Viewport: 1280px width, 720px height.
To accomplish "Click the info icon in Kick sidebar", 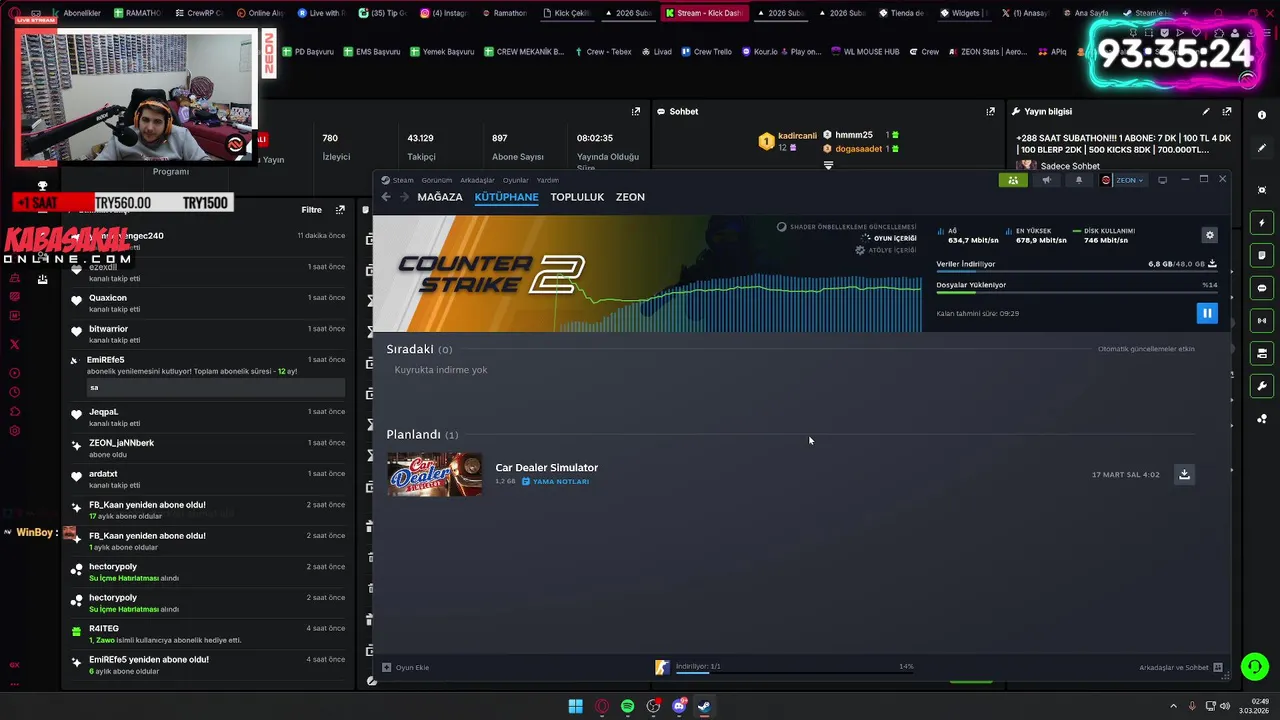I will (1262, 115).
